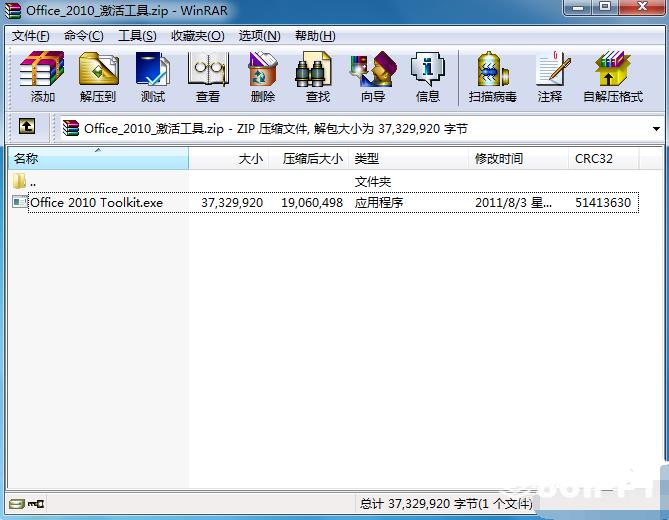The width and height of the screenshot is (669, 520).
Task: Sort by 大小 column header
Action: (x=229, y=159)
